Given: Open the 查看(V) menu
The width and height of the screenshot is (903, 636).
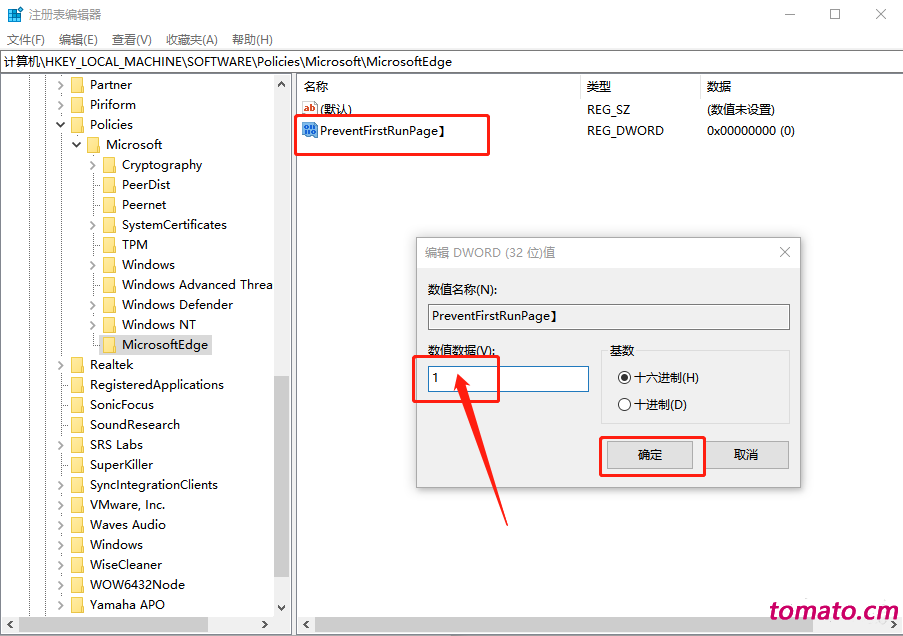Looking at the screenshot, I should [132, 40].
